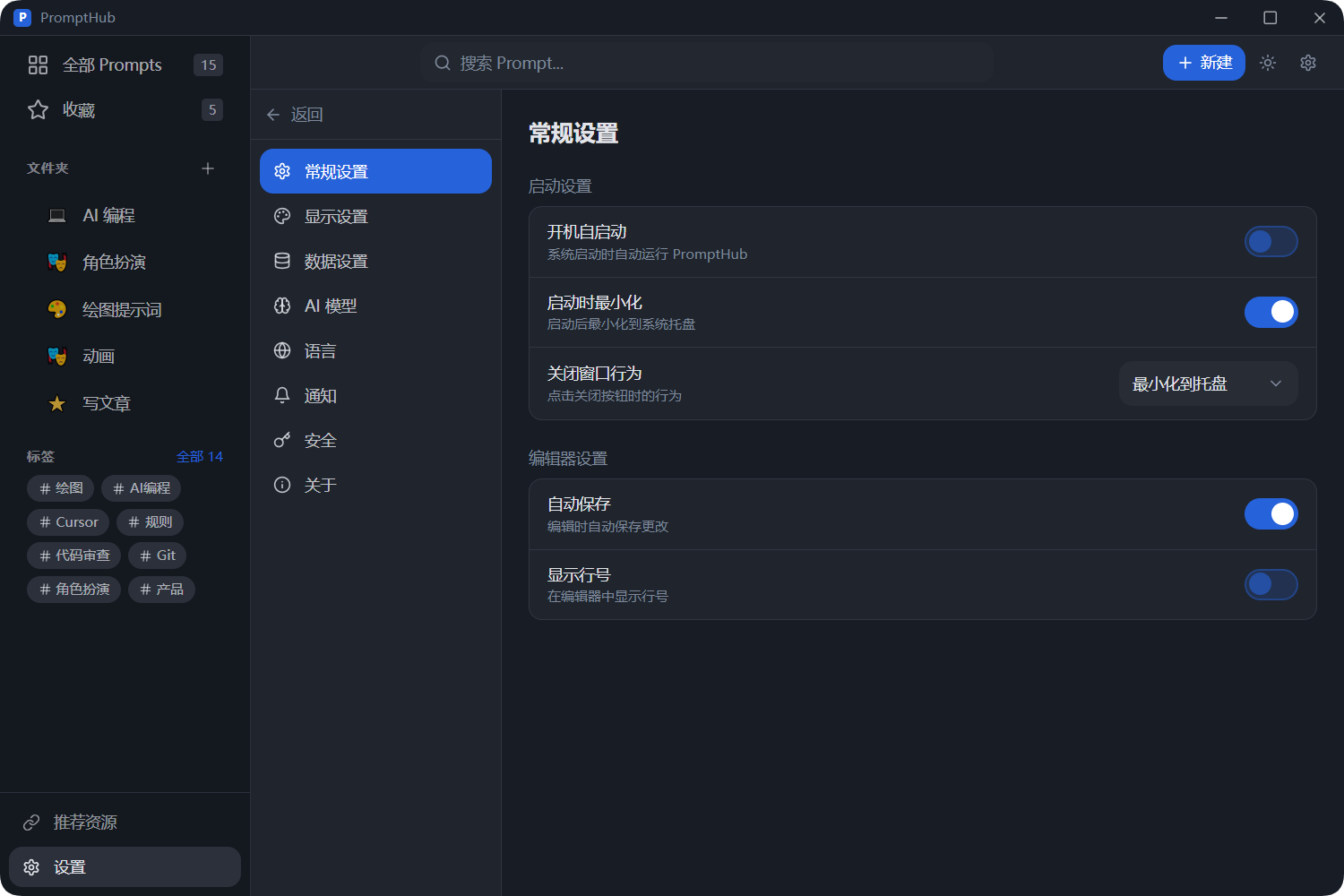The width and height of the screenshot is (1344, 896).
Task: Minimize the PromptHub window
Action: (x=1221, y=18)
